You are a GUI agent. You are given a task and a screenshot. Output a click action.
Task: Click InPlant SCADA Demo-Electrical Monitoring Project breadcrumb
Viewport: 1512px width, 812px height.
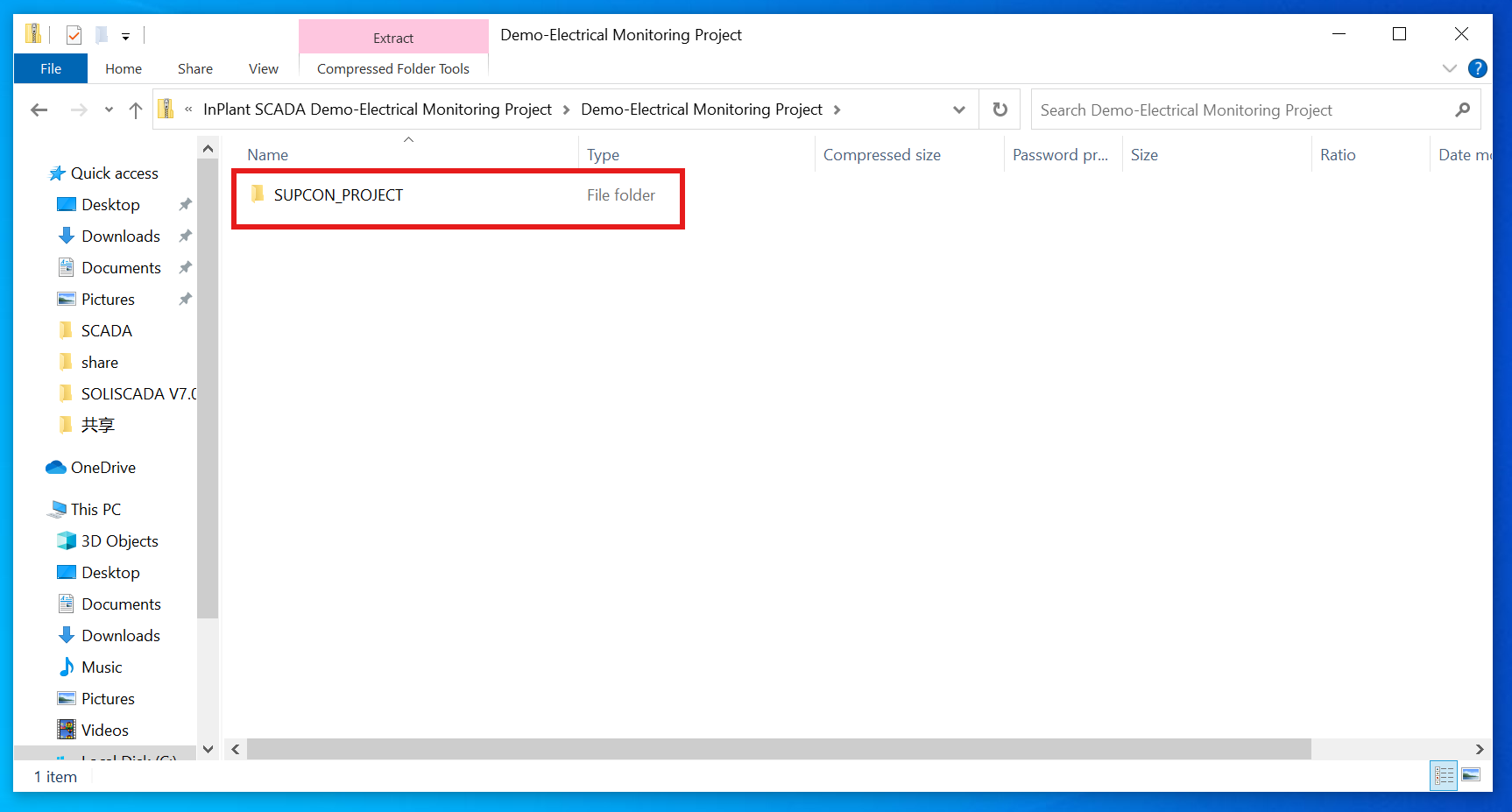tap(378, 109)
